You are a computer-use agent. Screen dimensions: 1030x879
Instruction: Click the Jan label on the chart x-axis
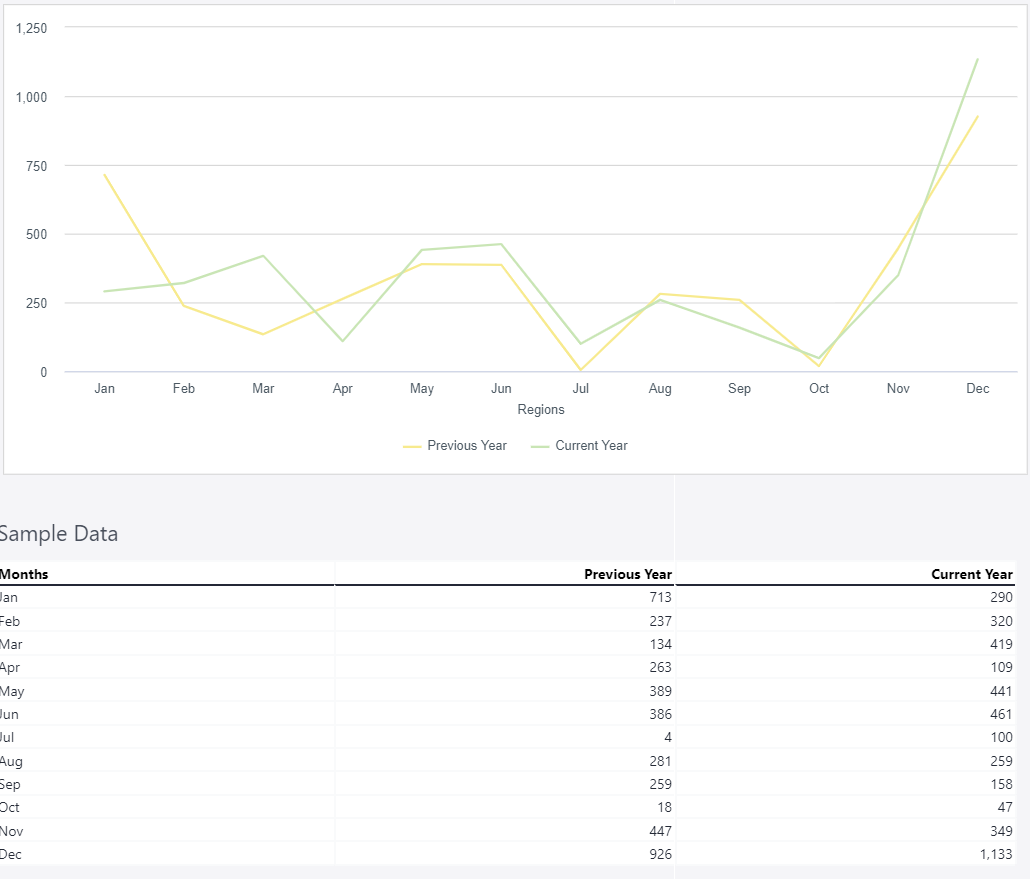[x=105, y=389]
